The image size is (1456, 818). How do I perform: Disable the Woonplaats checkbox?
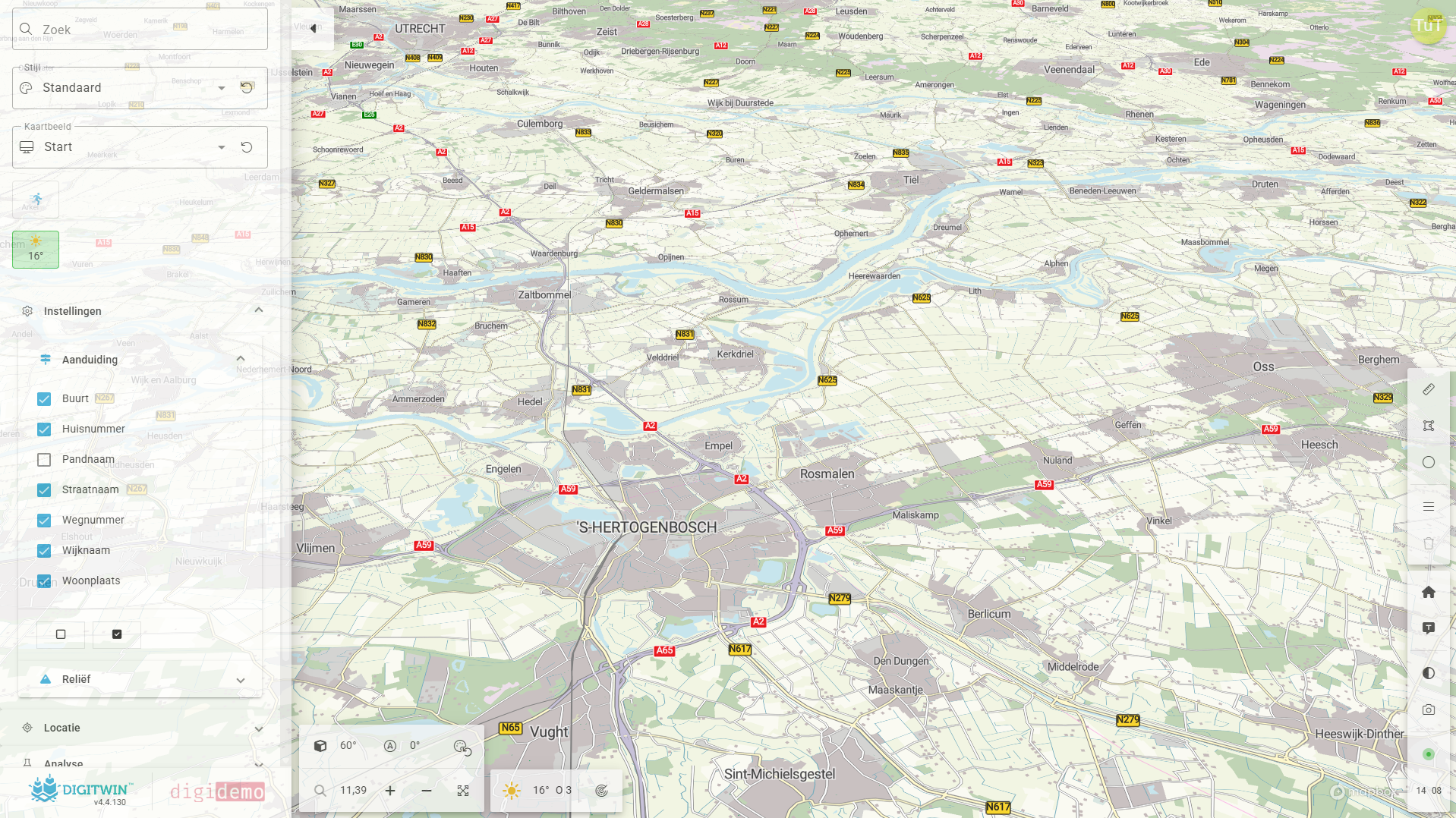(x=44, y=581)
